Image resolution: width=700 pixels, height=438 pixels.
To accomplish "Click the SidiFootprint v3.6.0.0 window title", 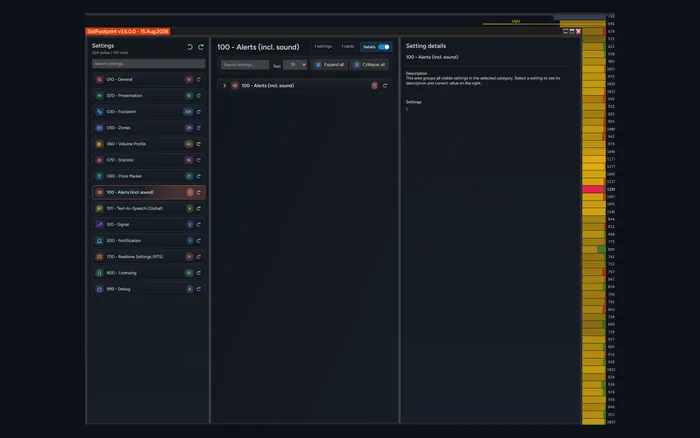I will point(128,31).
